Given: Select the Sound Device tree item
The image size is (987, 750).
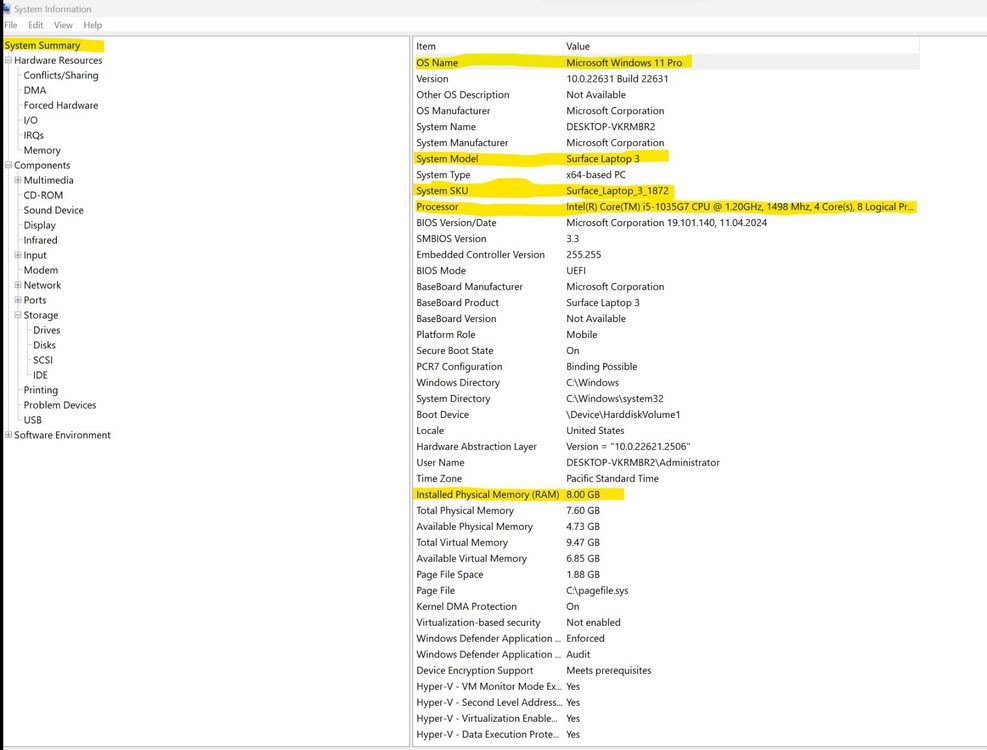Looking at the screenshot, I should [x=54, y=210].
